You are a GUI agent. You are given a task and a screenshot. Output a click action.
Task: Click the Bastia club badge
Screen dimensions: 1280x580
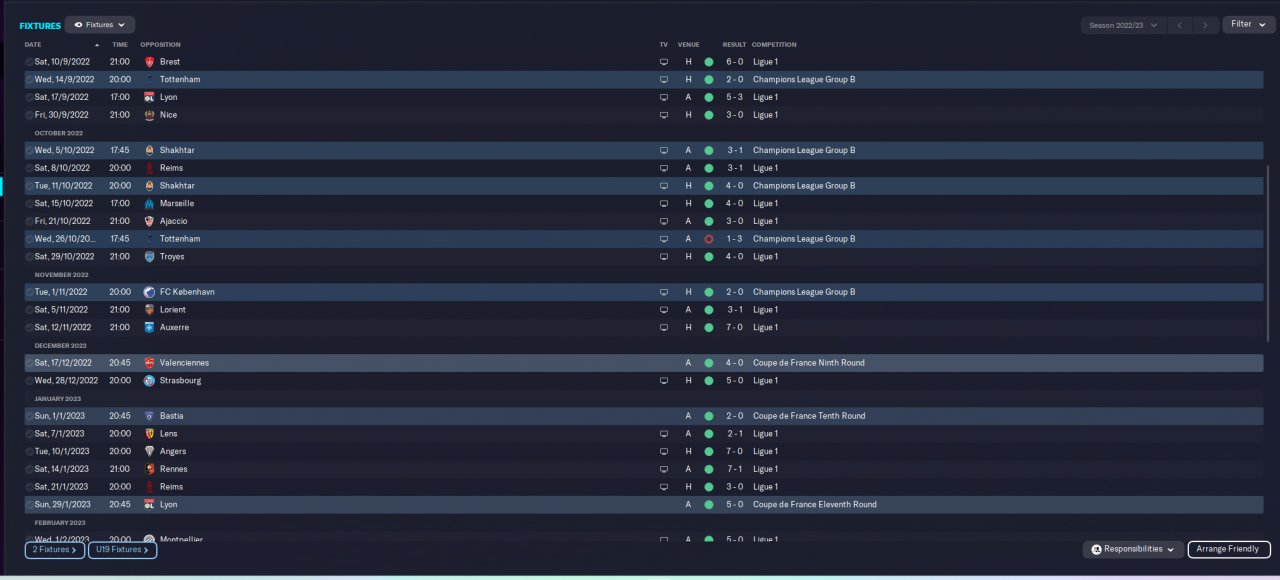coord(149,416)
